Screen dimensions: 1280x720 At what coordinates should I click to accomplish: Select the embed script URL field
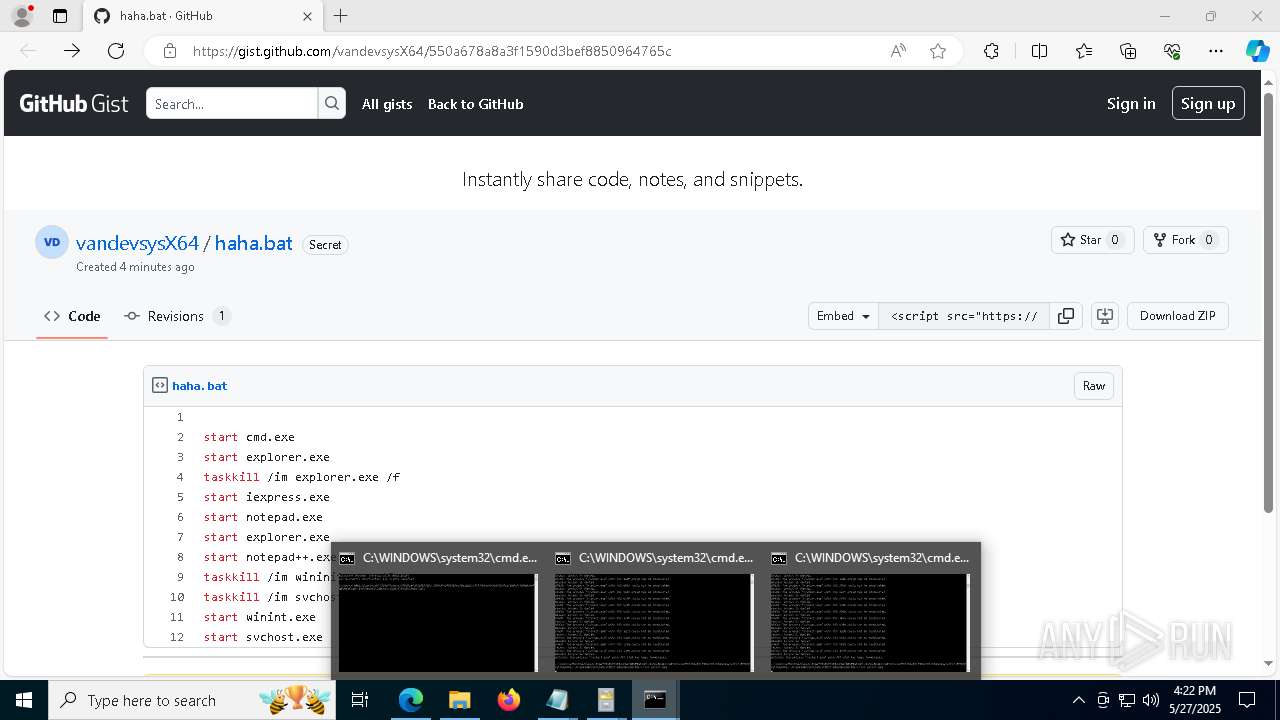964,316
